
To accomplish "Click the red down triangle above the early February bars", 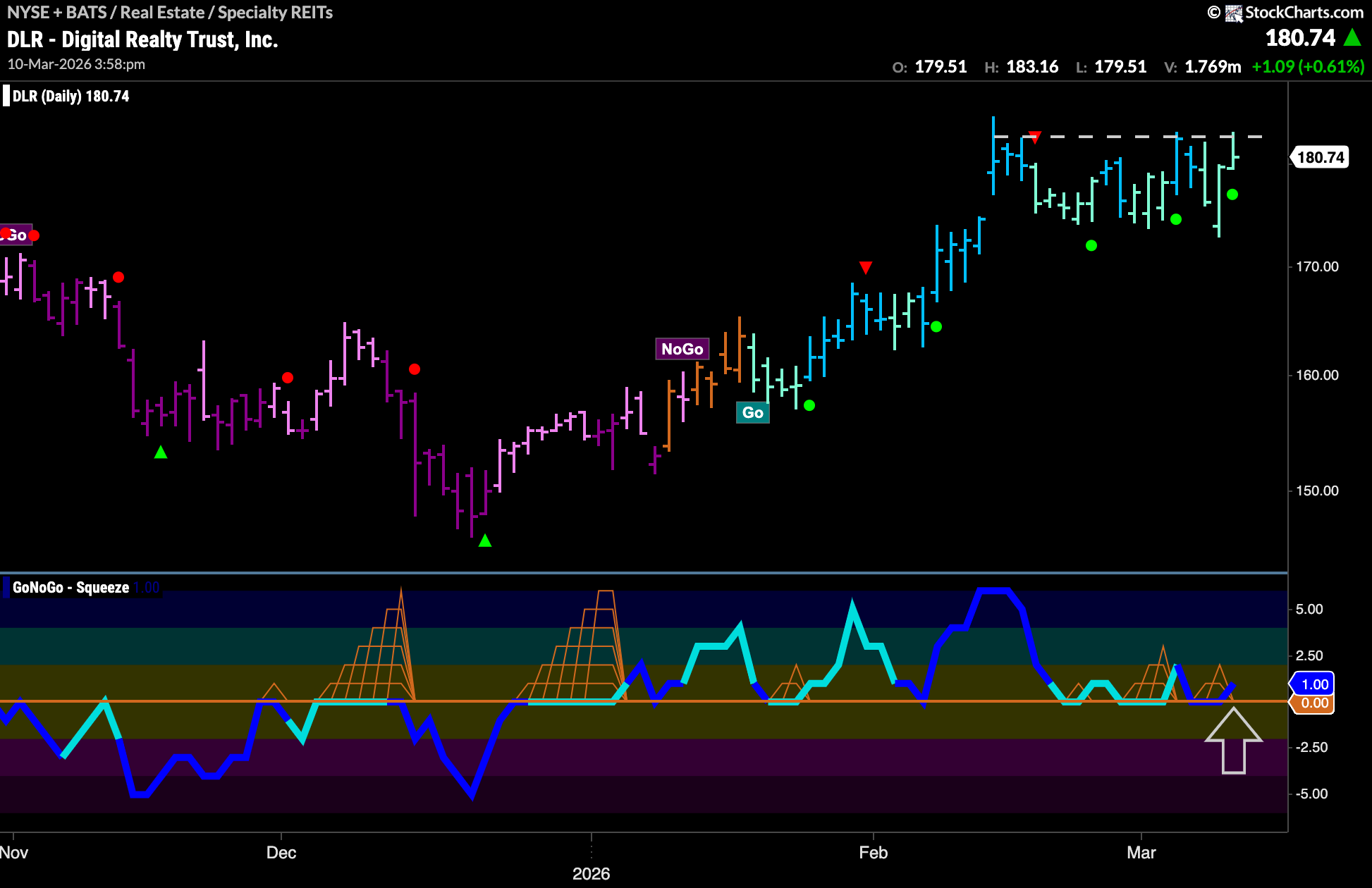I will click(866, 267).
